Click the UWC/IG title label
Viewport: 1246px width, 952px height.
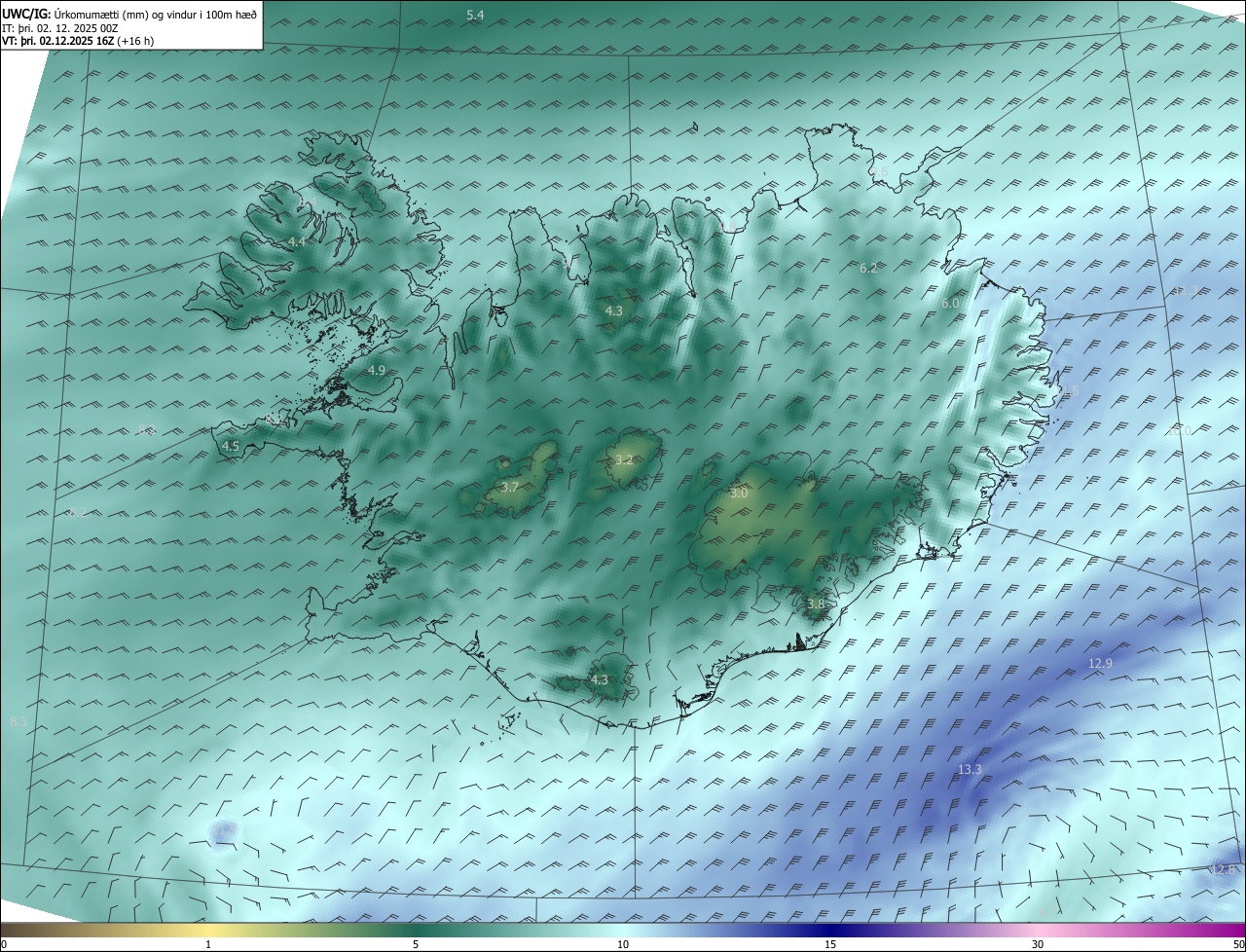pyautogui.click(x=26, y=15)
